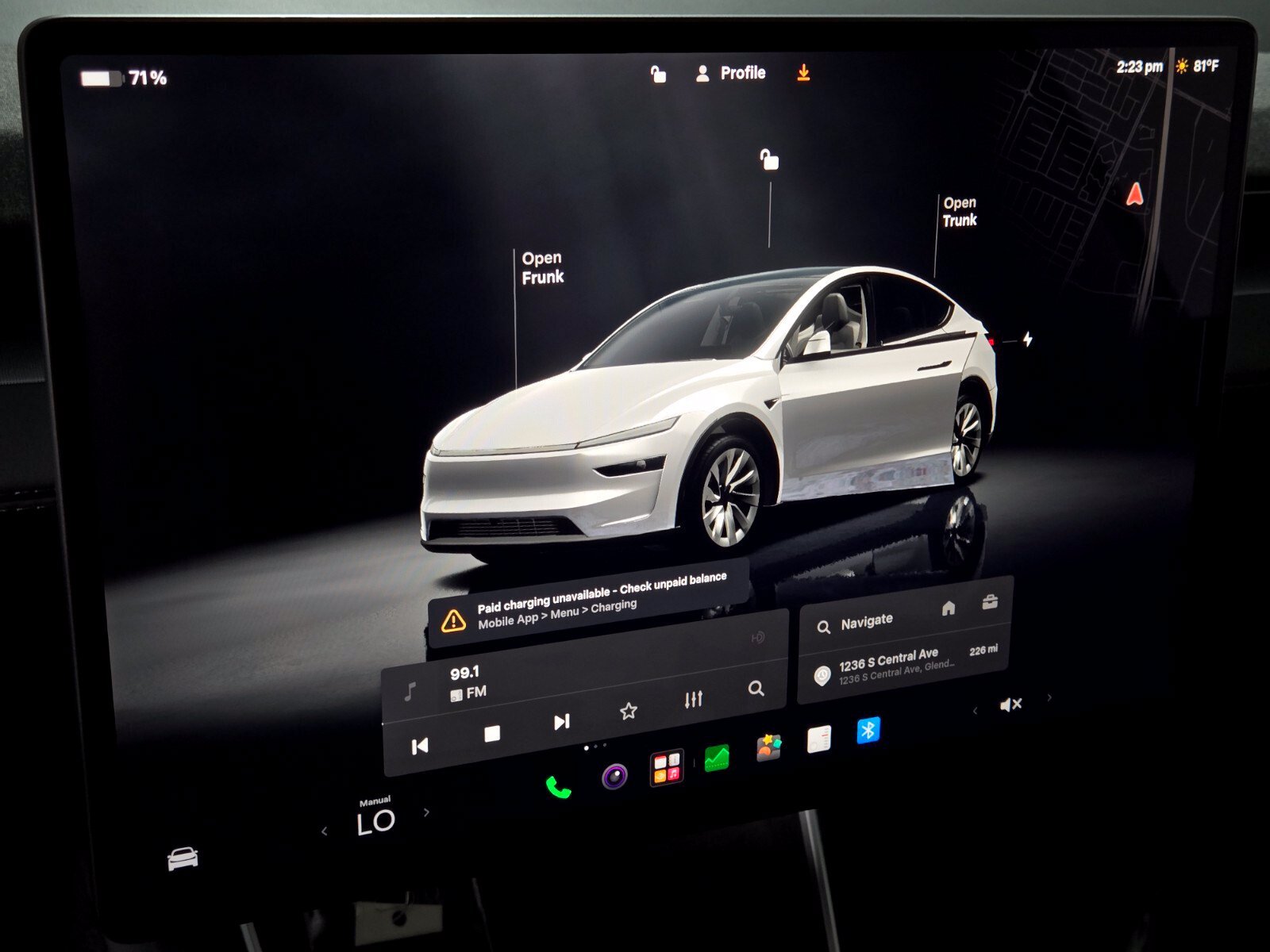Unmute audio with the muted speaker icon
The height and width of the screenshot is (952, 1270).
pyautogui.click(x=1010, y=704)
